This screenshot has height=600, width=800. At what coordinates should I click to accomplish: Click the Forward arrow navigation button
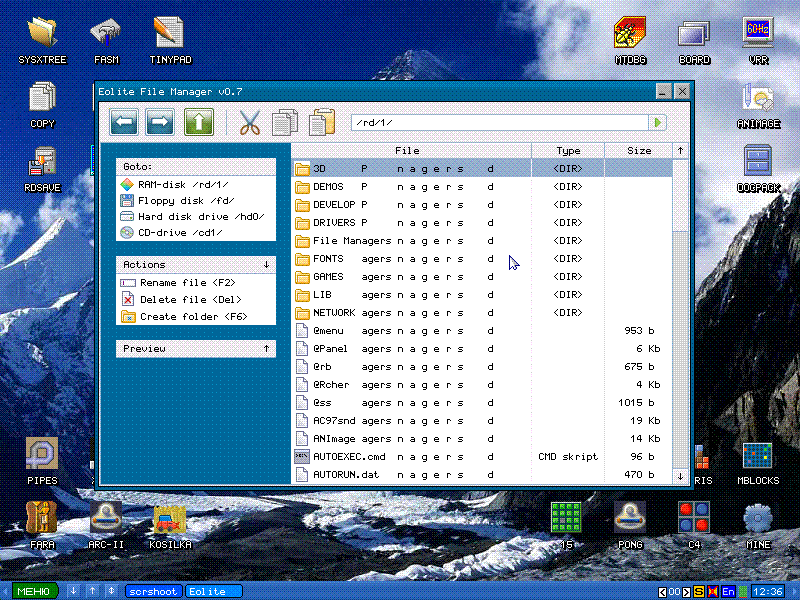click(161, 122)
